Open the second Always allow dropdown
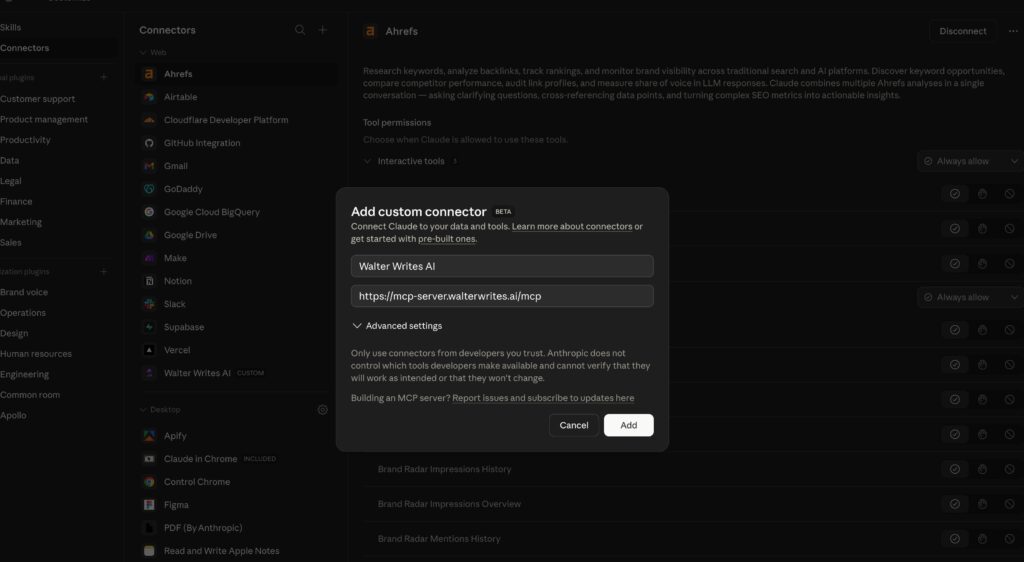The image size is (1024, 562). 970,297
